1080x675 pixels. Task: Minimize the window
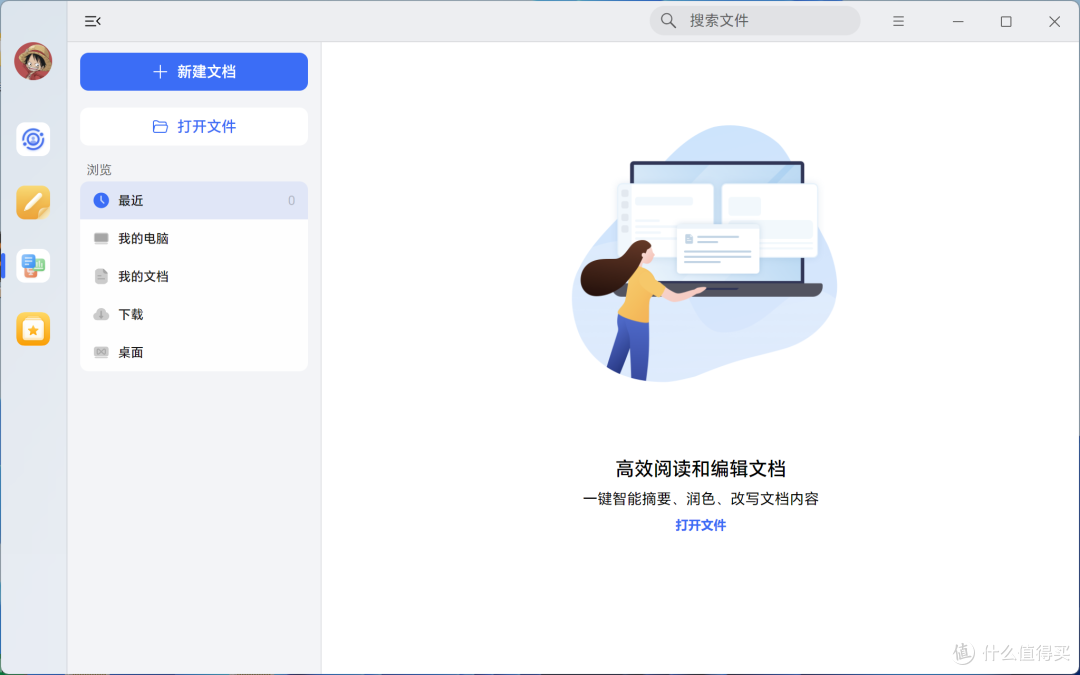click(958, 21)
